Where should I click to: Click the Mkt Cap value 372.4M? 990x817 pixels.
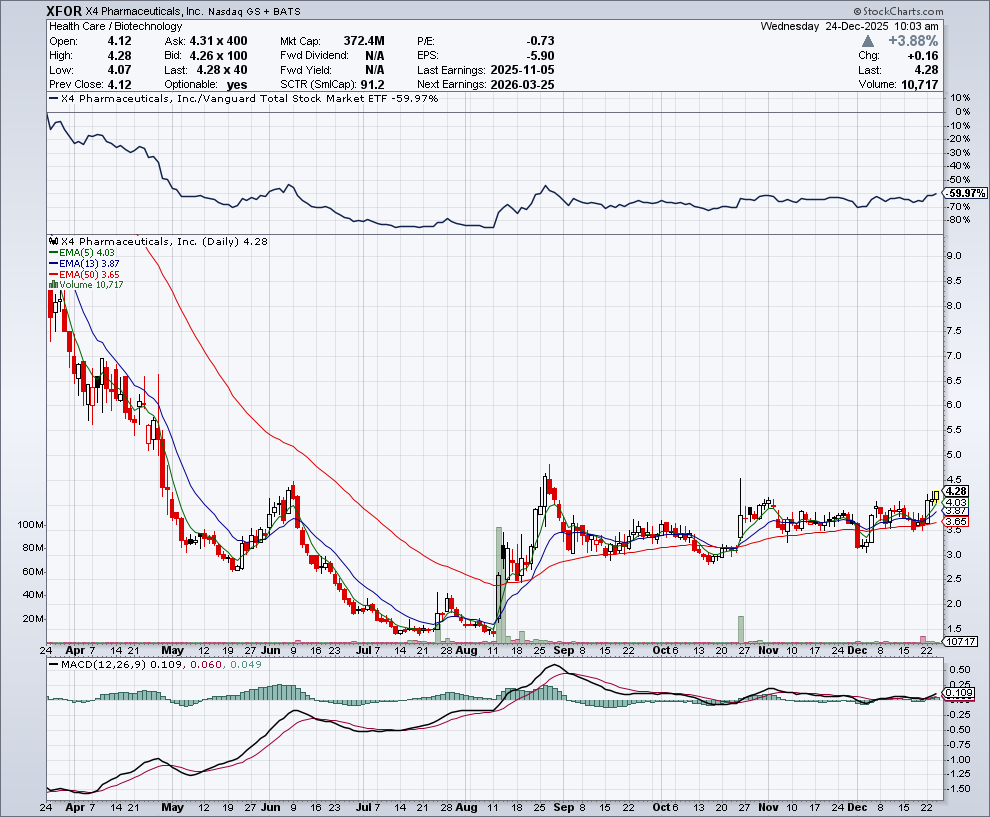tap(364, 41)
